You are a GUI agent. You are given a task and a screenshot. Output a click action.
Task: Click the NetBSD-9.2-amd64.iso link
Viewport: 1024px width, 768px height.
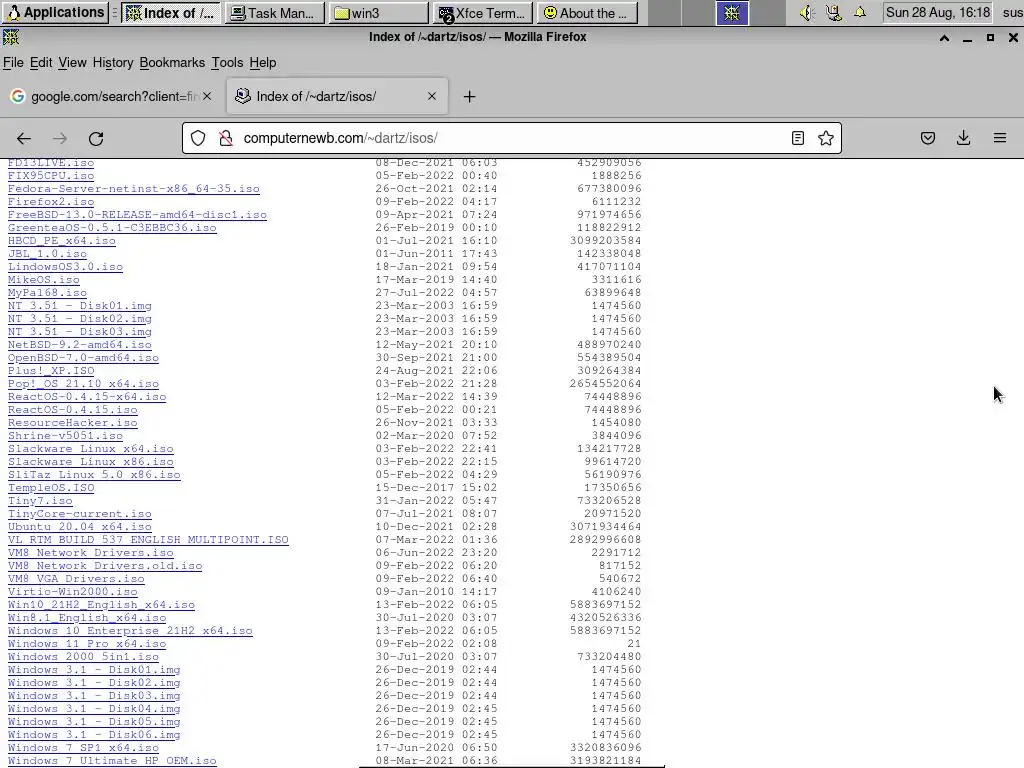pos(80,345)
